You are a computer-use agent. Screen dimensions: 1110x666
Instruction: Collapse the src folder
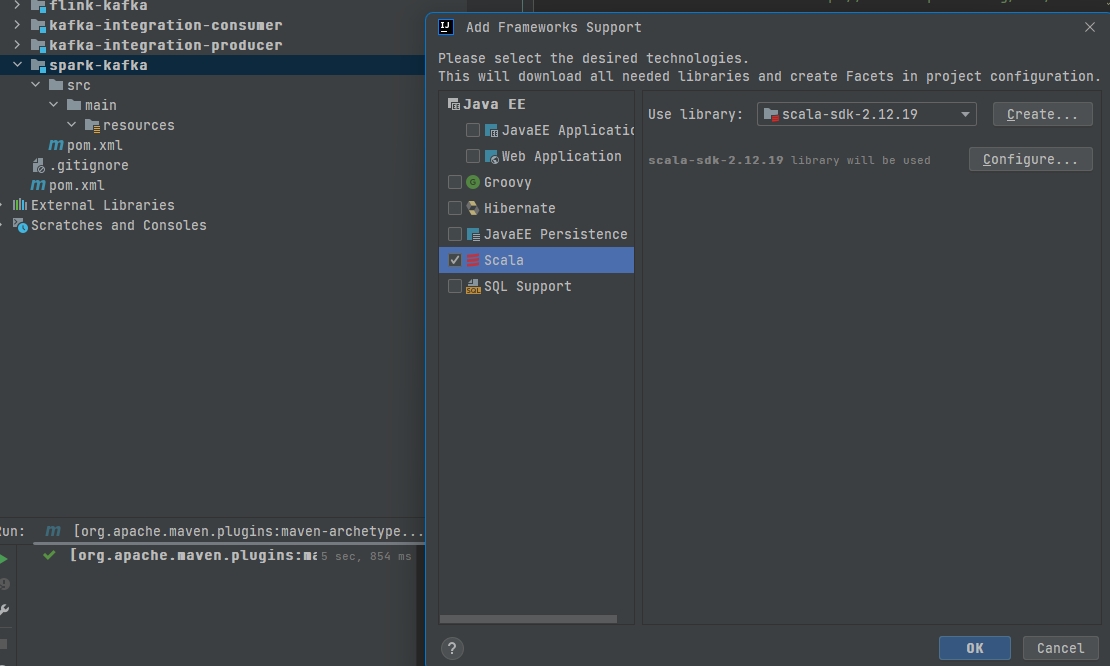(x=35, y=84)
